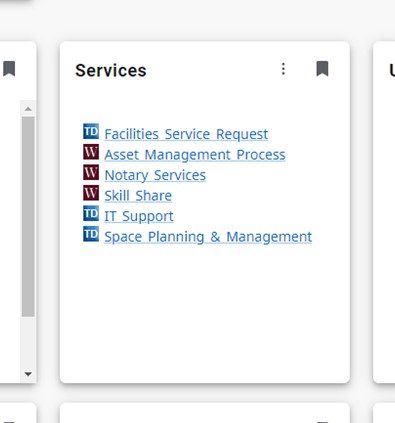Click TD icon beside IT Support

91,213
